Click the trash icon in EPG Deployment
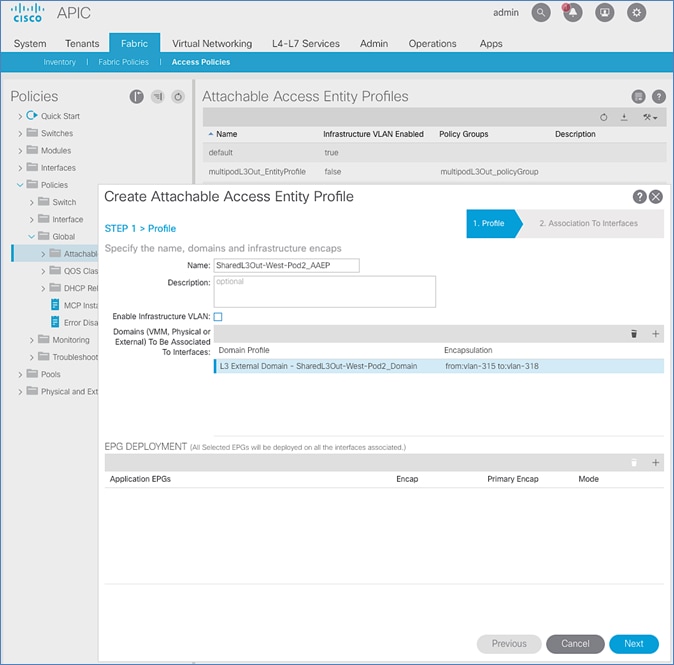The height and width of the screenshot is (665, 674). click(x=634, y=463)
